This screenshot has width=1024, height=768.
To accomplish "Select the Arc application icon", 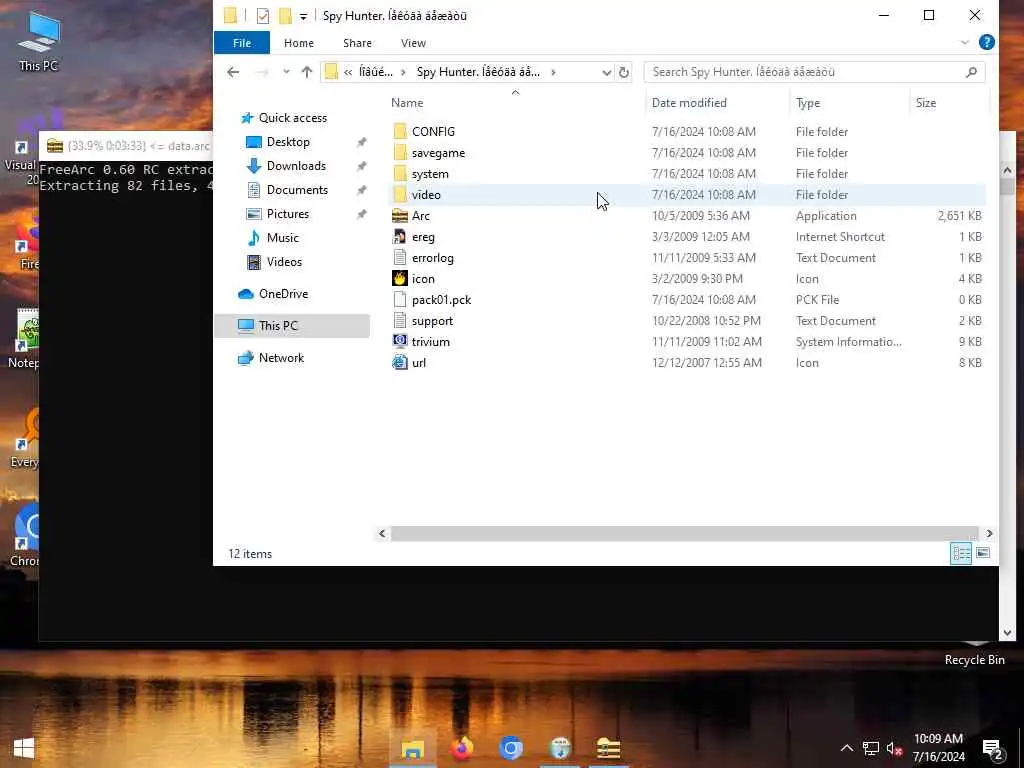I will coord(400,216).
